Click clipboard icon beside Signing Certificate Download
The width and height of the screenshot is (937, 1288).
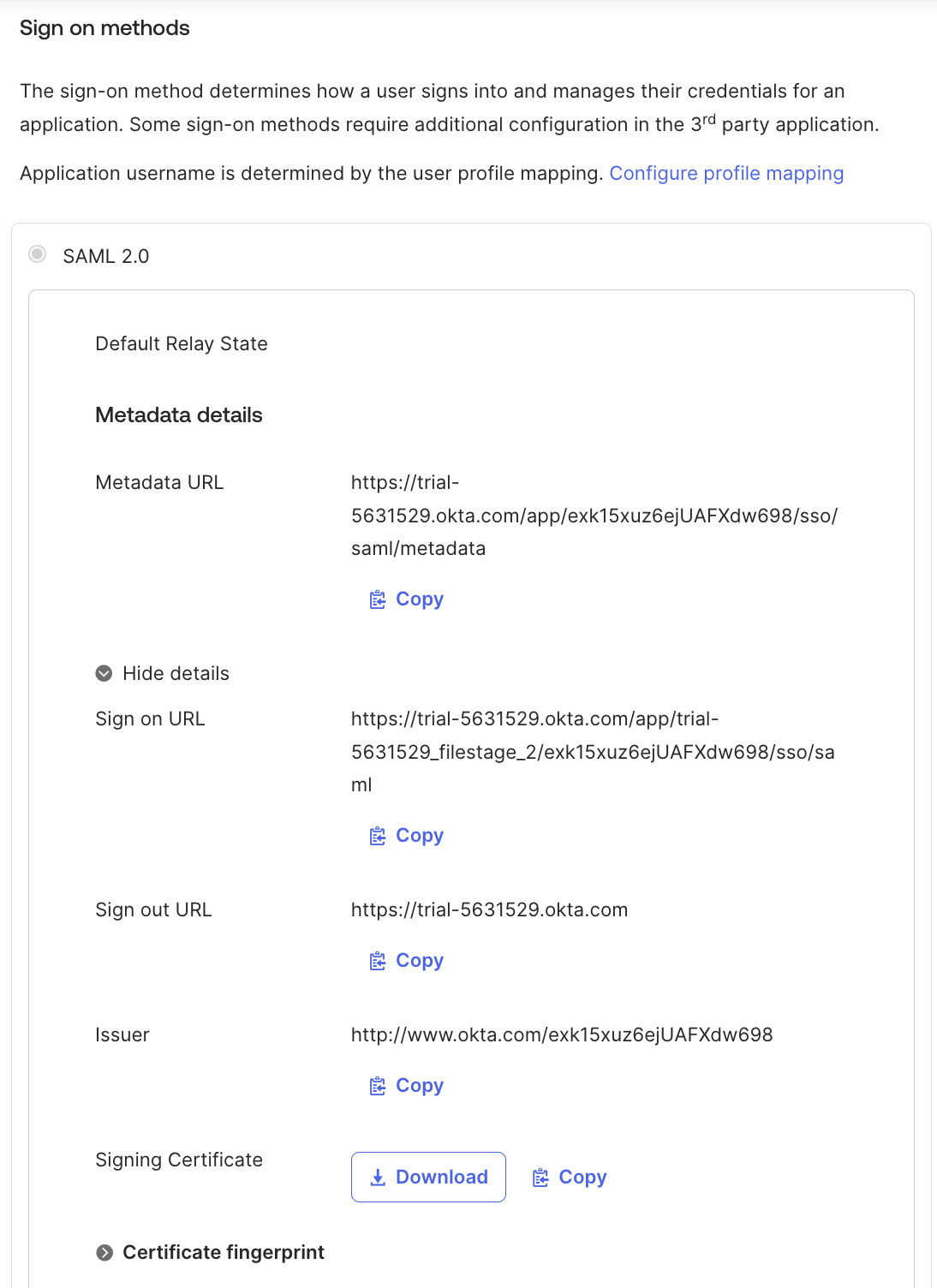pyautogui.click(x=540, y=1178)
